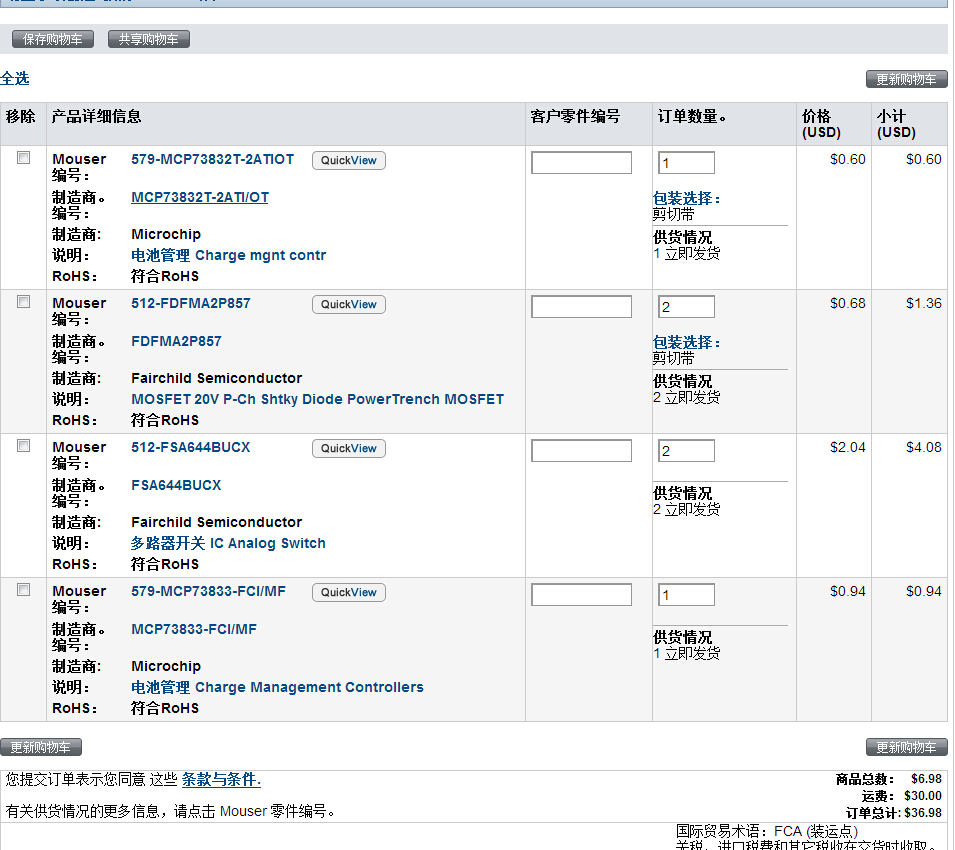Click order quantity field for 579-MCP73833-FCI/MF

[x=686, y=594]
